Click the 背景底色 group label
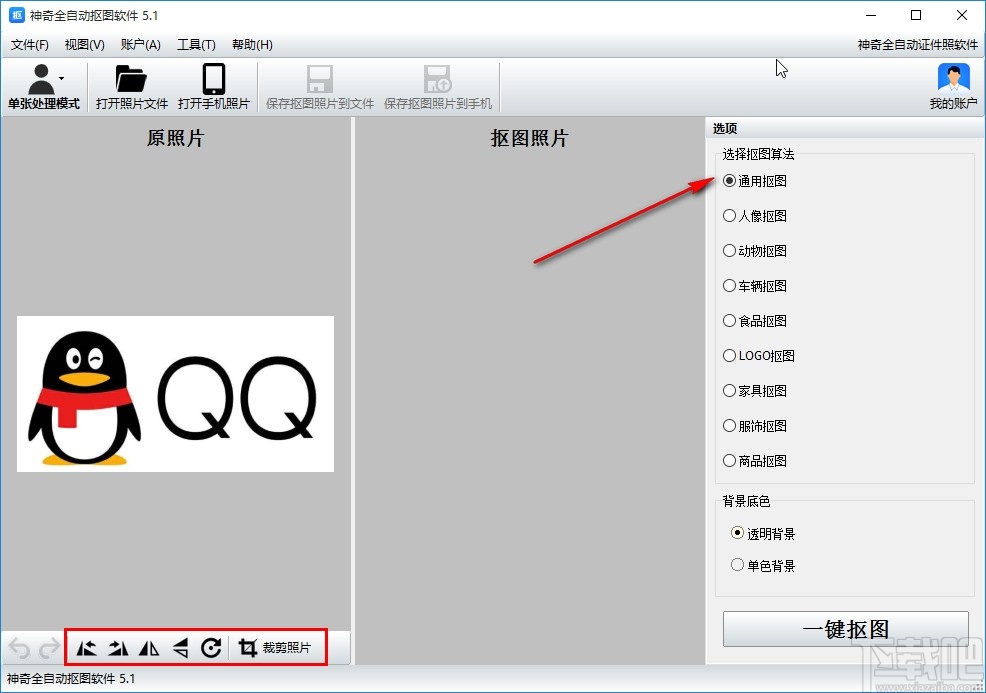Screen dimensions: 986x693 (746, 501)
